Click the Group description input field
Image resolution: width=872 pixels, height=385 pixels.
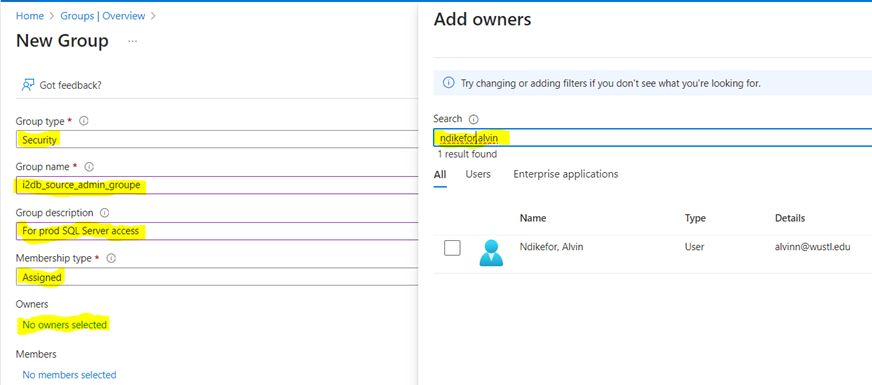click(x=217, y=230)
